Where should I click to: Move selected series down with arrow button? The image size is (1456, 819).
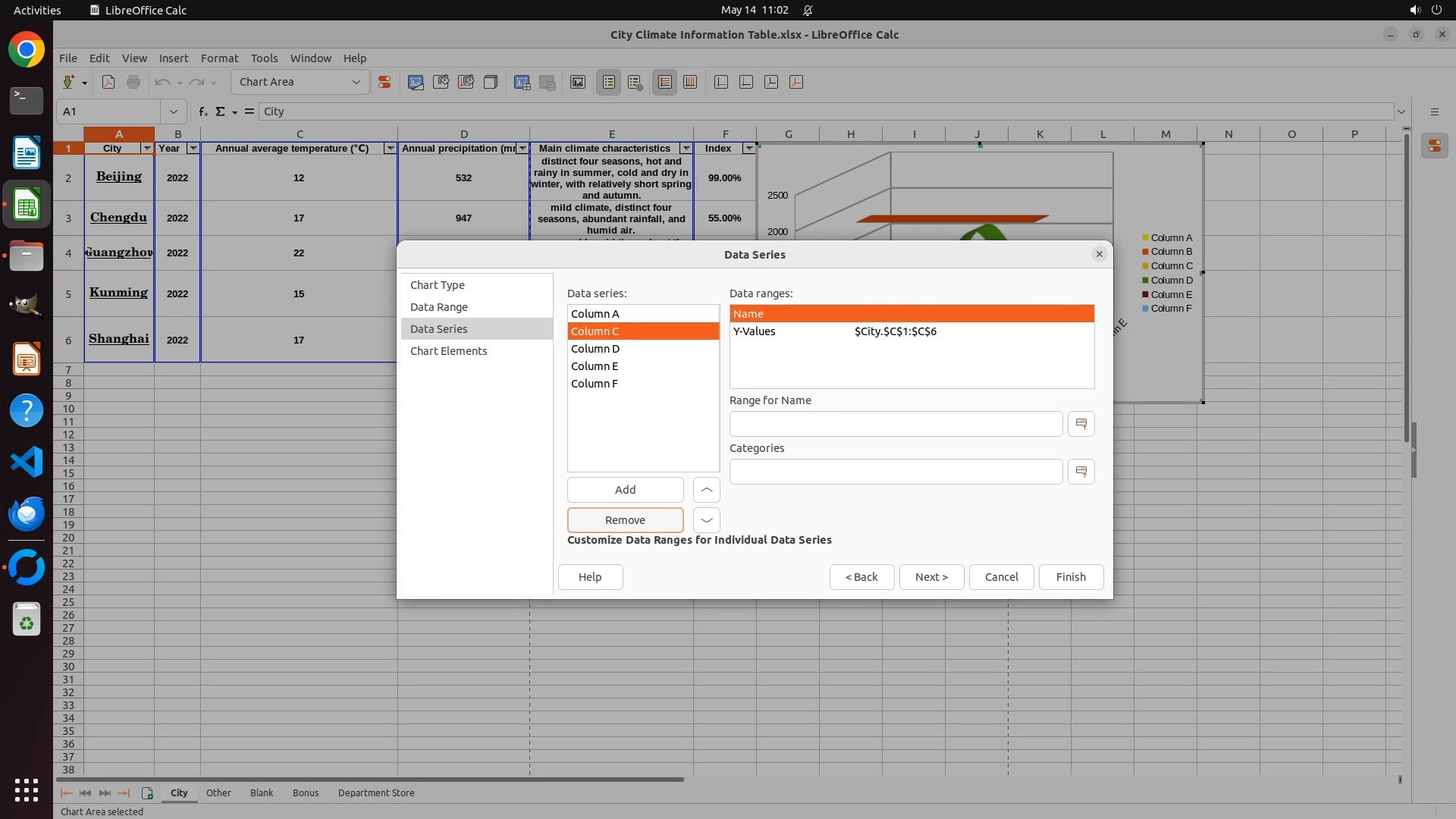click(x=706, y=520)
